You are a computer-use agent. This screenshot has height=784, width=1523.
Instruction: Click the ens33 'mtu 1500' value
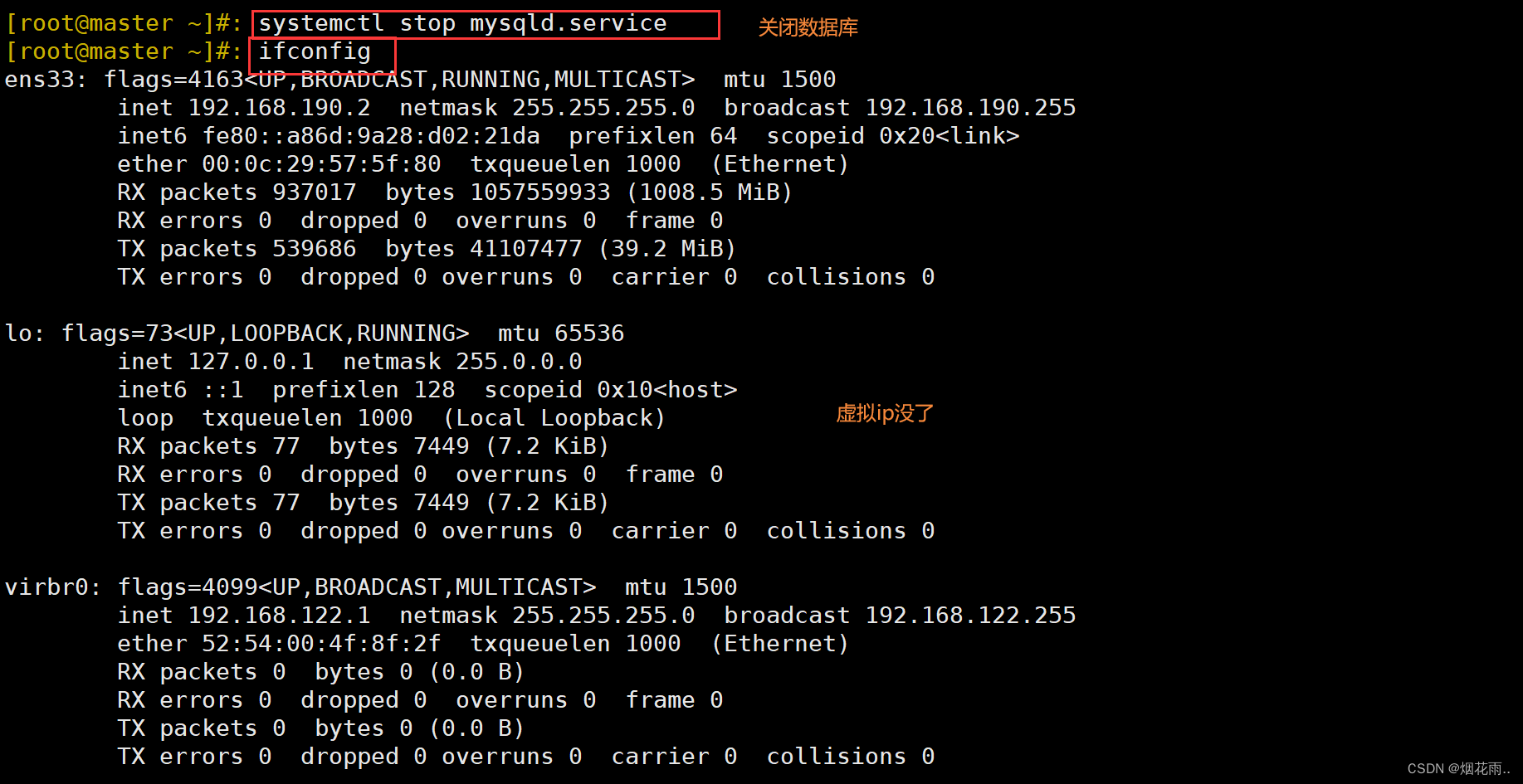click(780, 80)
